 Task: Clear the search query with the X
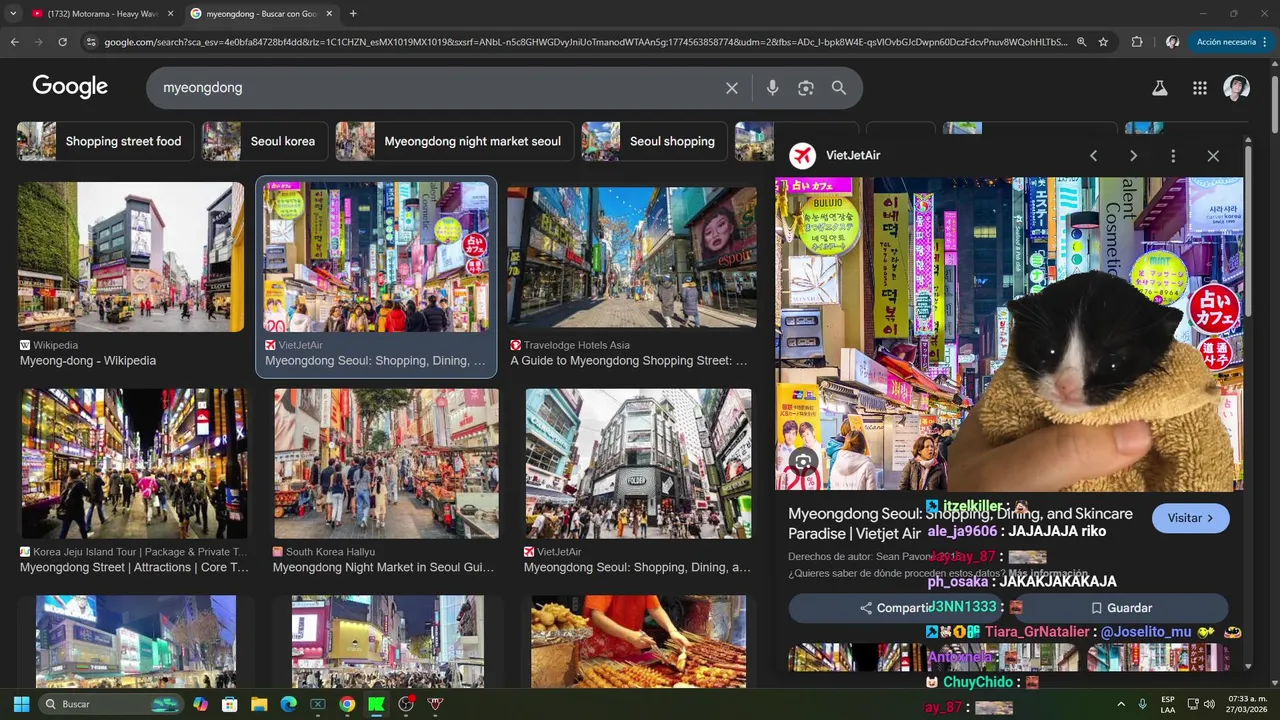[x=732, y=88]
